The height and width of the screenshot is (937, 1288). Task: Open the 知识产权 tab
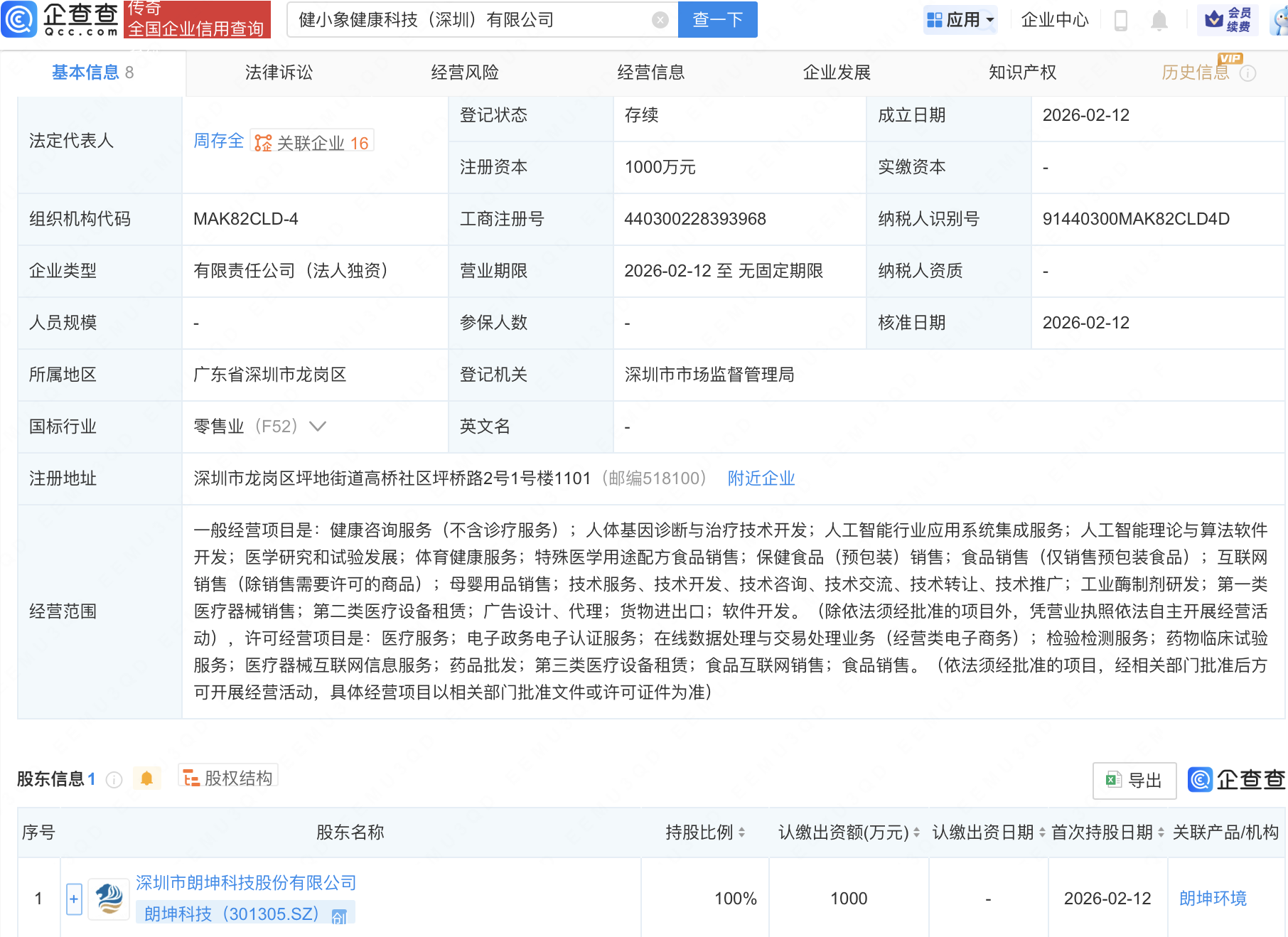pos(1022,73)
